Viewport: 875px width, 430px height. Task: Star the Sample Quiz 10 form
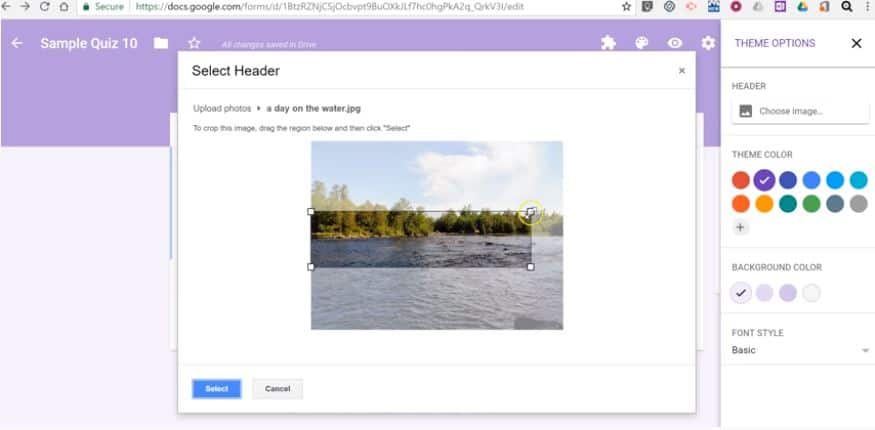coord(194,43)
